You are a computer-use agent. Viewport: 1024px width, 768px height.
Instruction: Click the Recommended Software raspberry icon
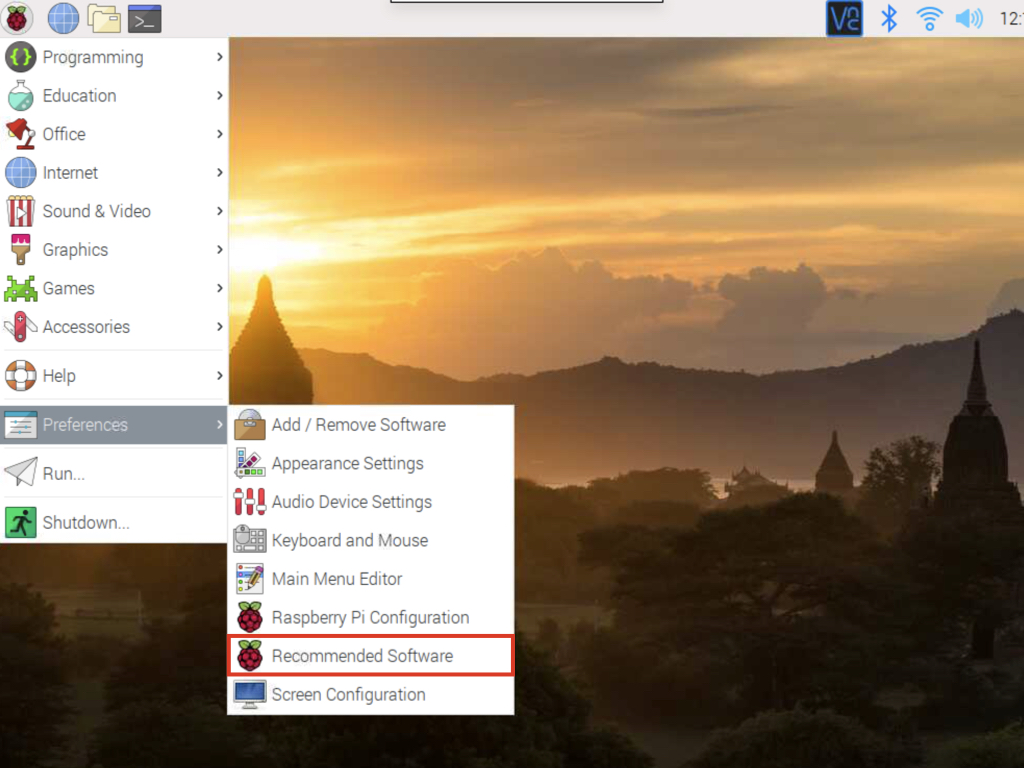tap(249, 656)
